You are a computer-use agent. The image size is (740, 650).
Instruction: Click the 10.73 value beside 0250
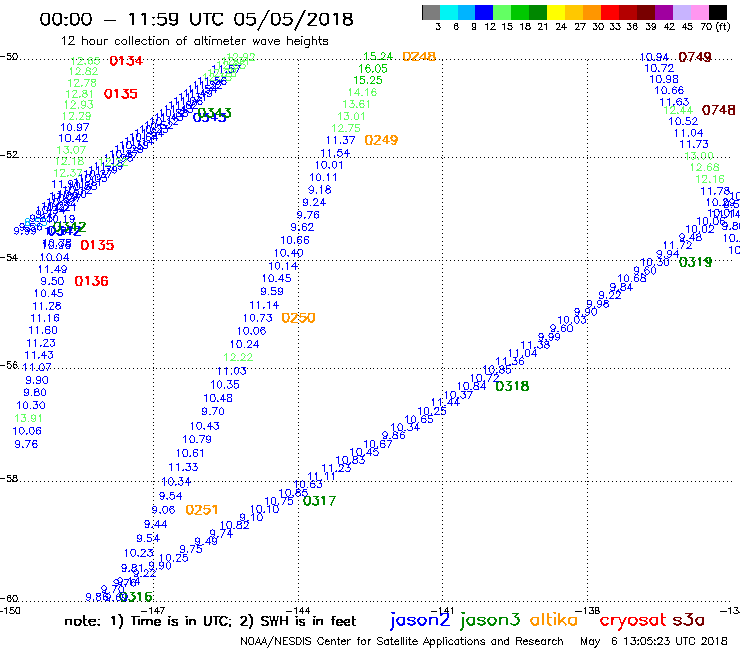[258, 318]
